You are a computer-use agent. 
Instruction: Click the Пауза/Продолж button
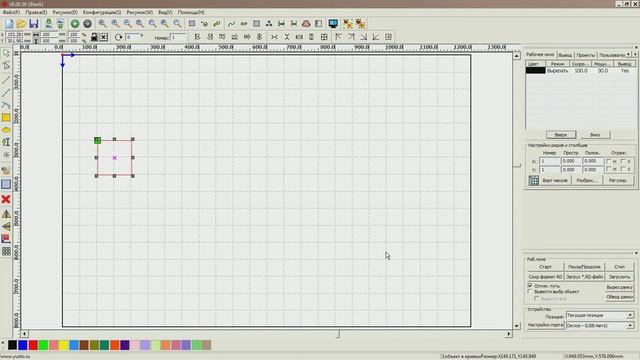click(584, 267)
